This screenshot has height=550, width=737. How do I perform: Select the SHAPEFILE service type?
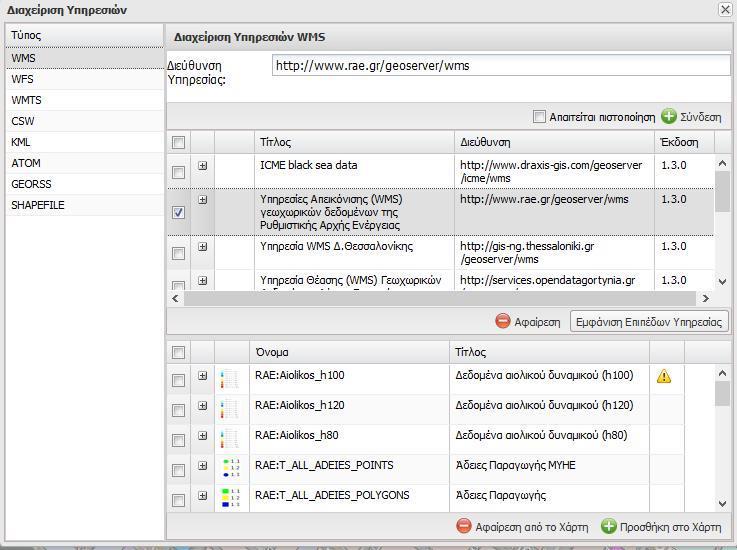[x=85, y=205]
